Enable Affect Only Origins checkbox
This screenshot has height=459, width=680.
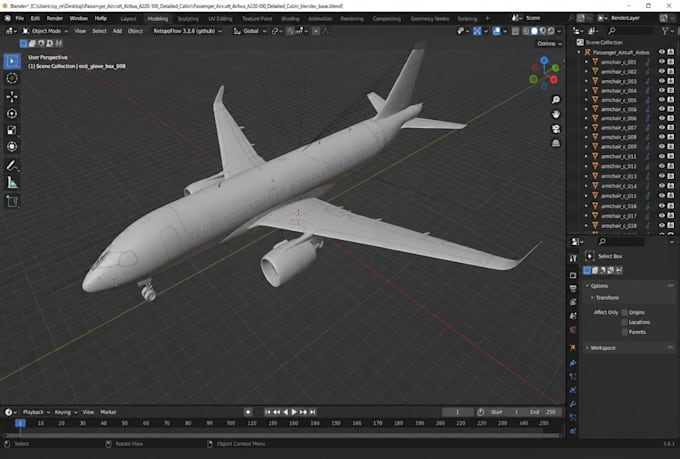click(x=624, y=312)
